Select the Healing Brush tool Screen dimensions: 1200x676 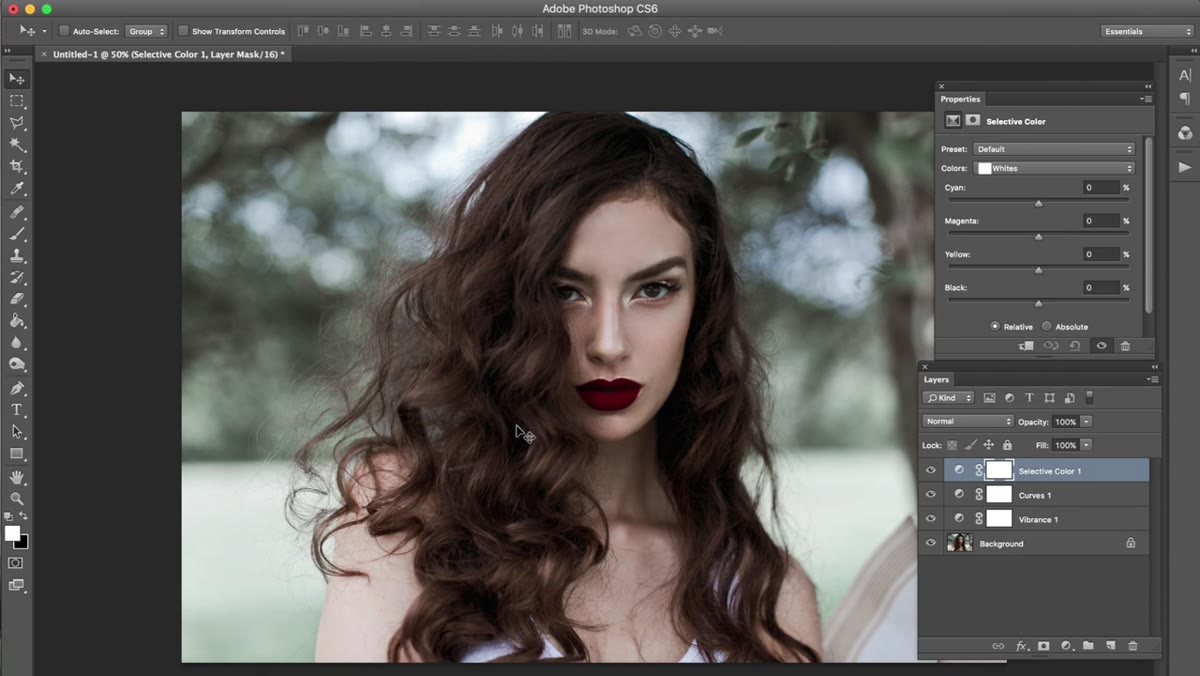coord(17,212)
